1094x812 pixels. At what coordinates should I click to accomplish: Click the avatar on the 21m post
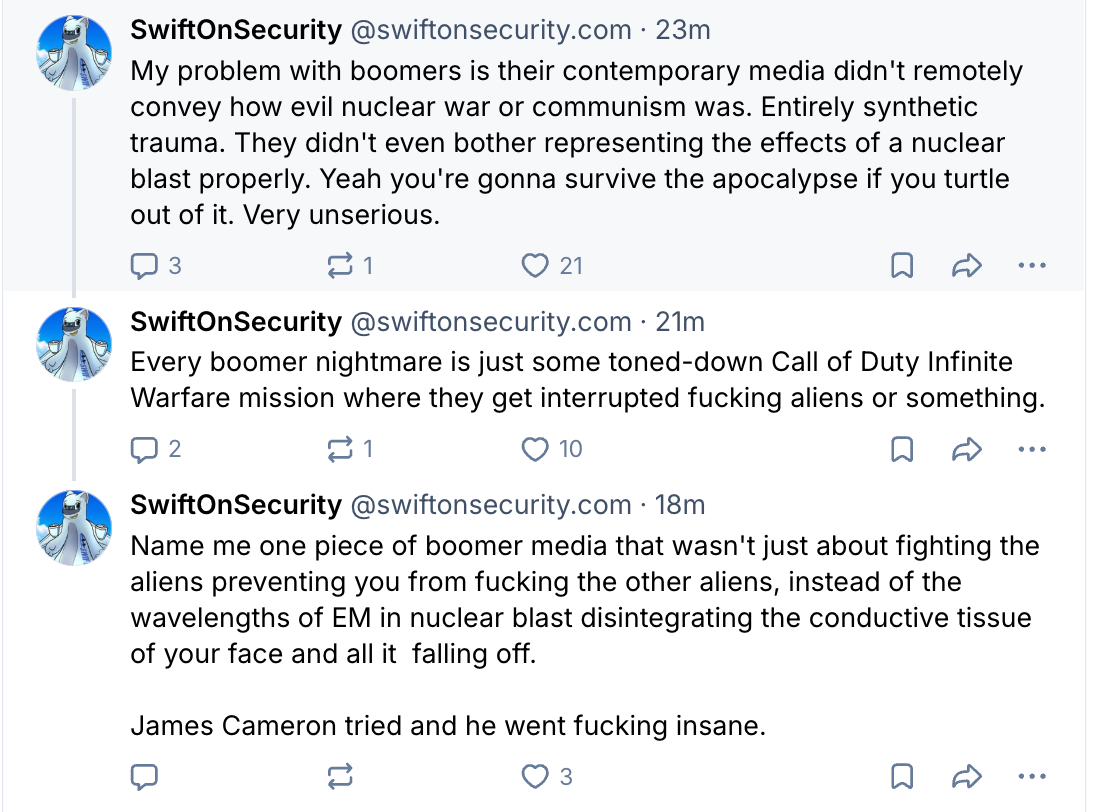click(74, 345)
